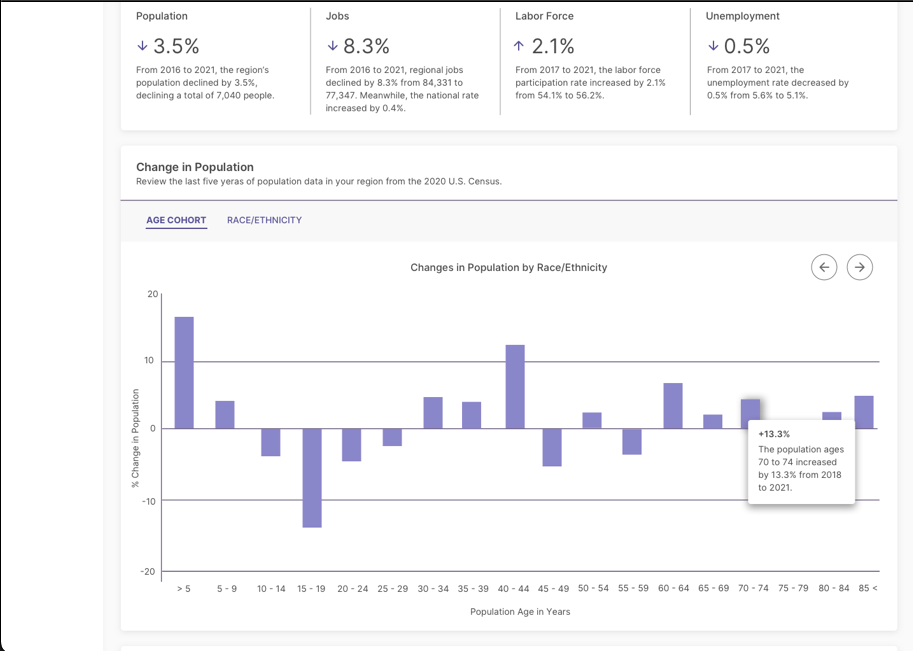Switch to the Age Cohort tab
The width and height of the screenshot is (913, 651).
pyautogui.click(x=176, y=220)
